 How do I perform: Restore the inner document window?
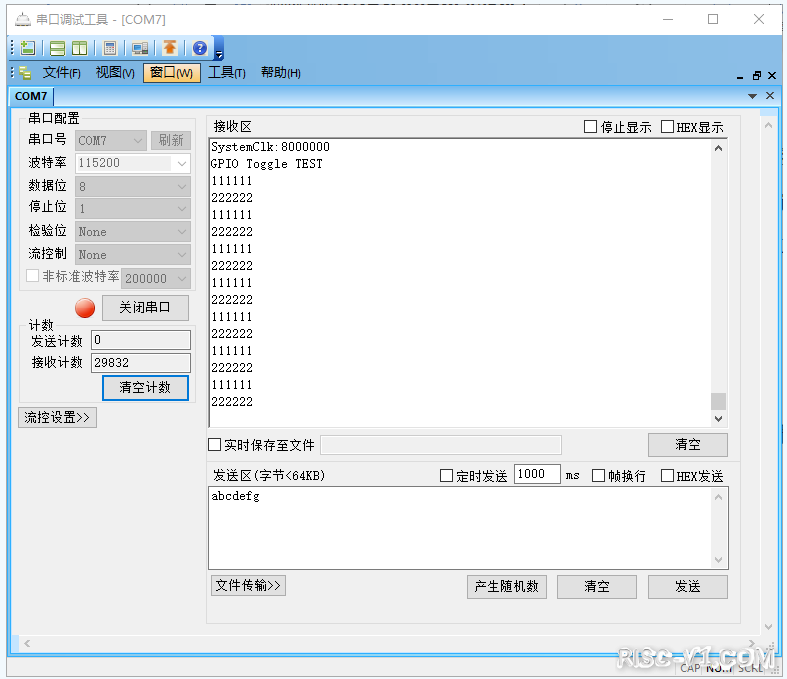click(x=756, y=76)
